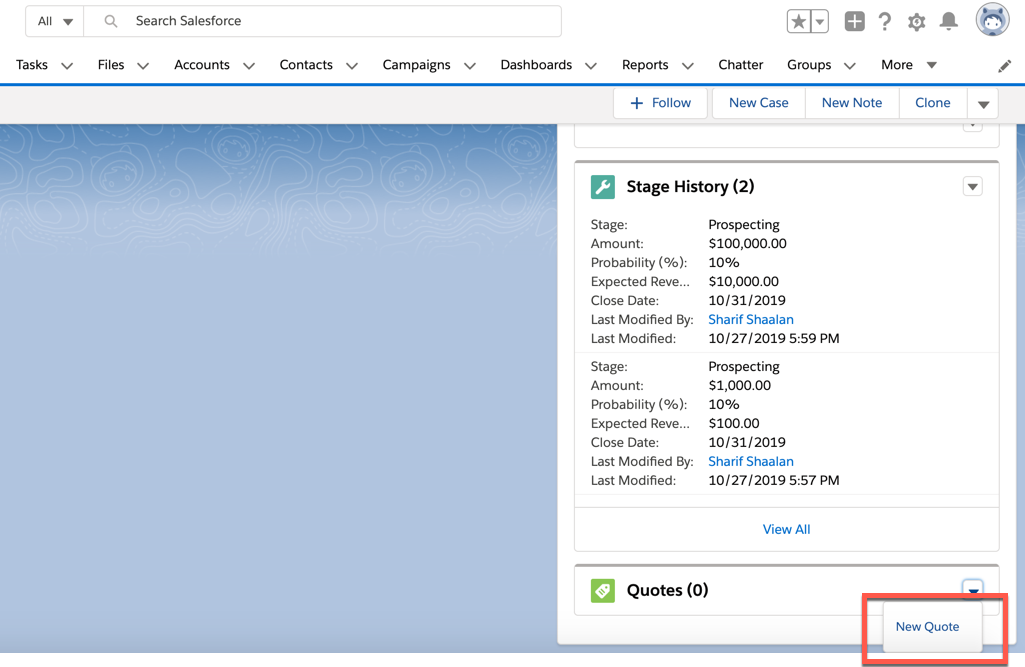Expand the Contacts tab chevron

[x=352, y=65]
